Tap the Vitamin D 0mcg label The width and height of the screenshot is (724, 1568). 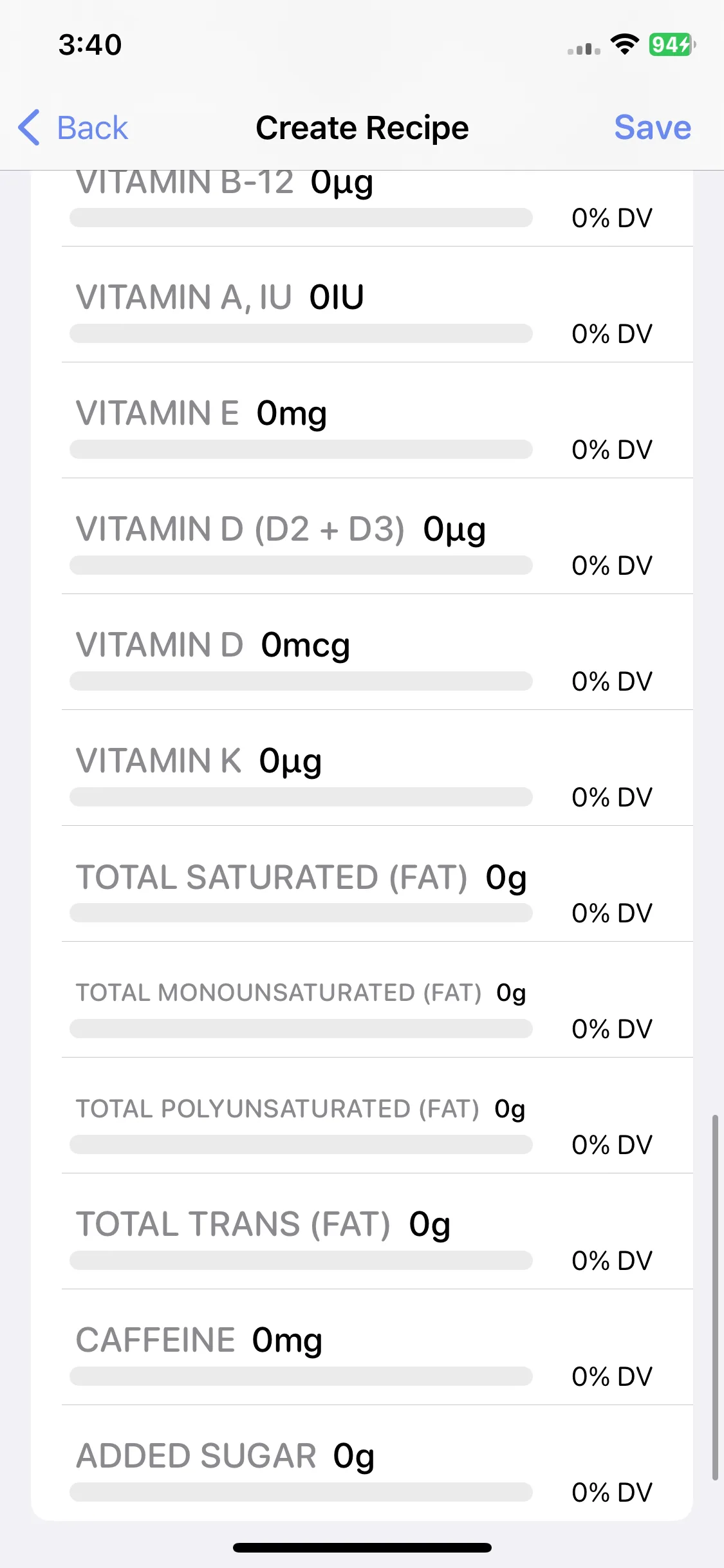[x=213, y=645]
